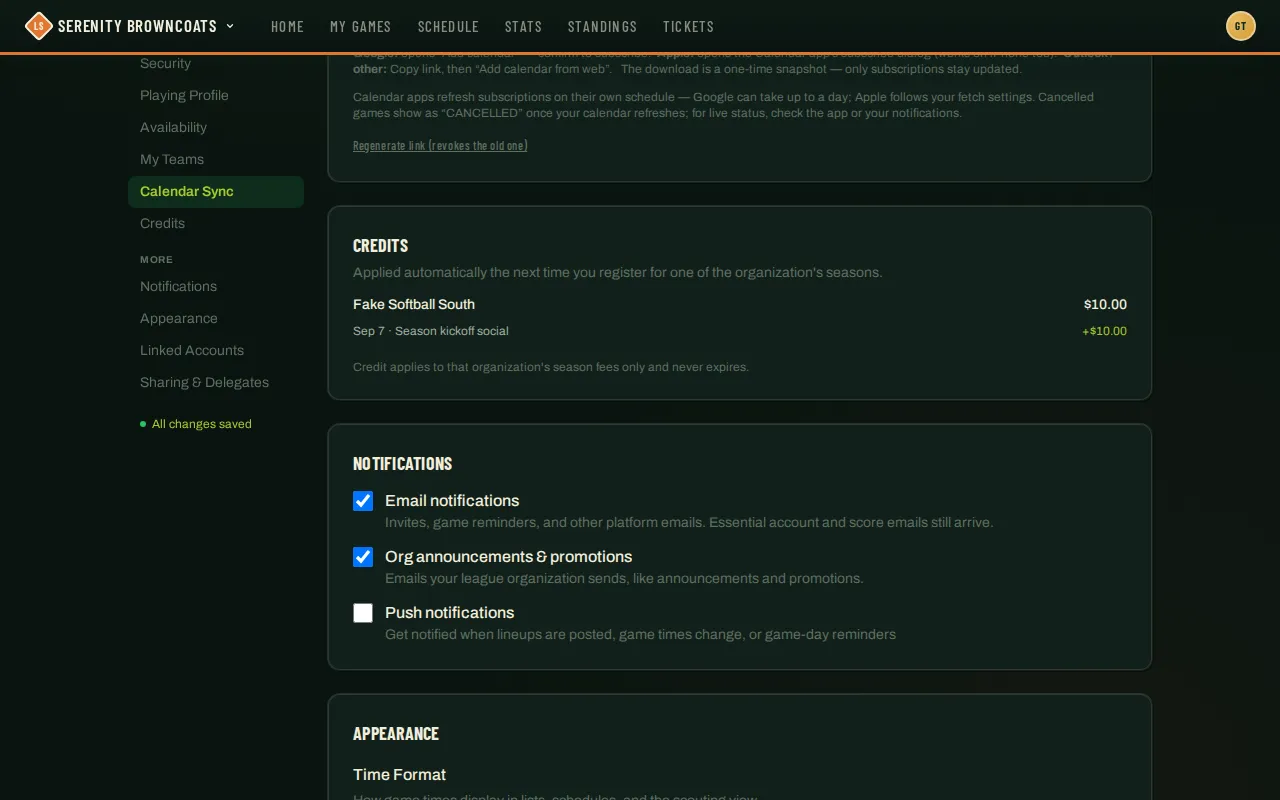Select Calendar Sync in the sidebar
Viewport: 1280px width, 800px height.
(x=216, y=191)
